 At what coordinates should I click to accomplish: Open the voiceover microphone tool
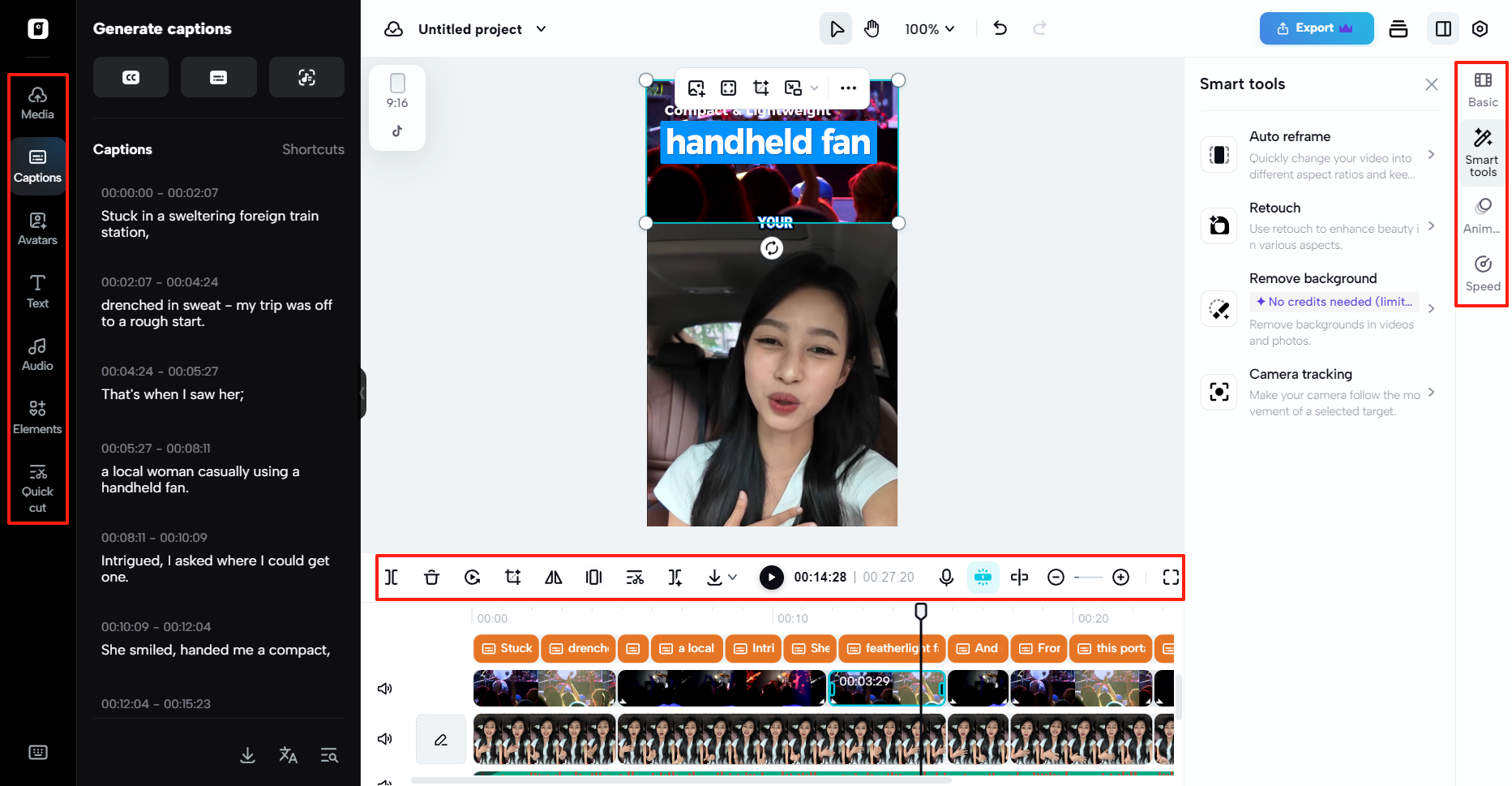tap(945, 577)
